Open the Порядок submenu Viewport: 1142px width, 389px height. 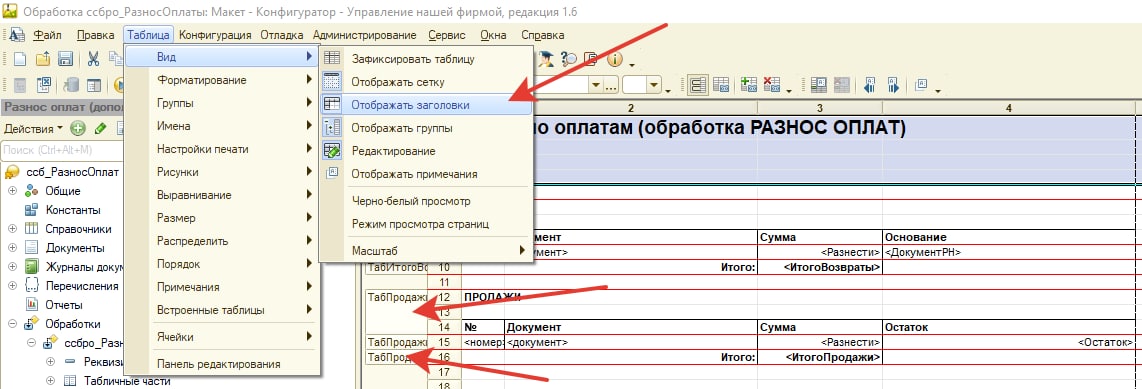click(x=222, y=264)
